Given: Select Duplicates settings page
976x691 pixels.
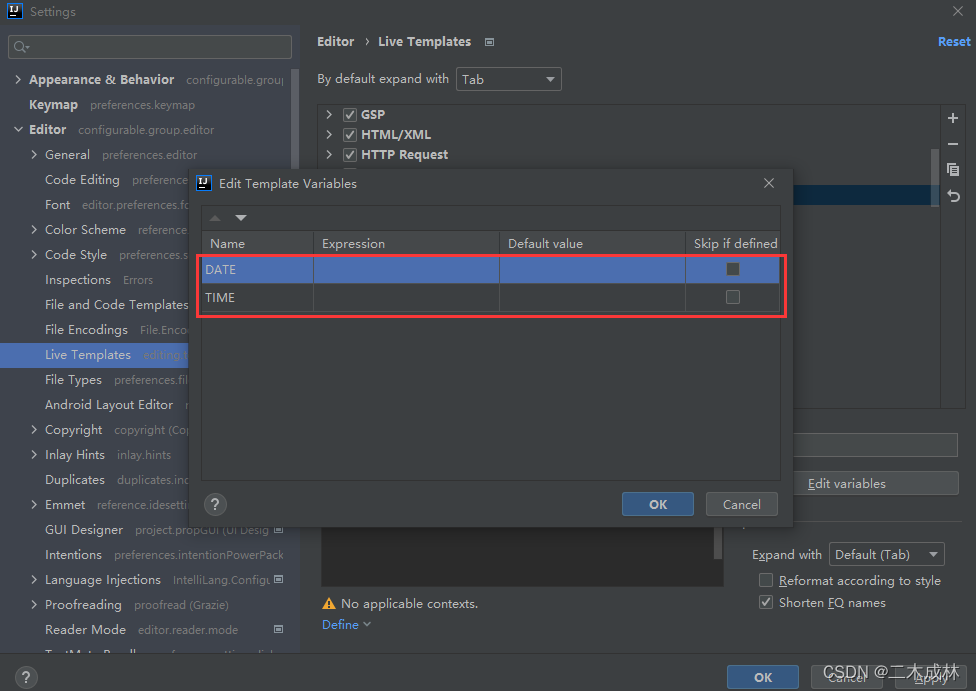Looking at the screenshot, I should [75, 480].
